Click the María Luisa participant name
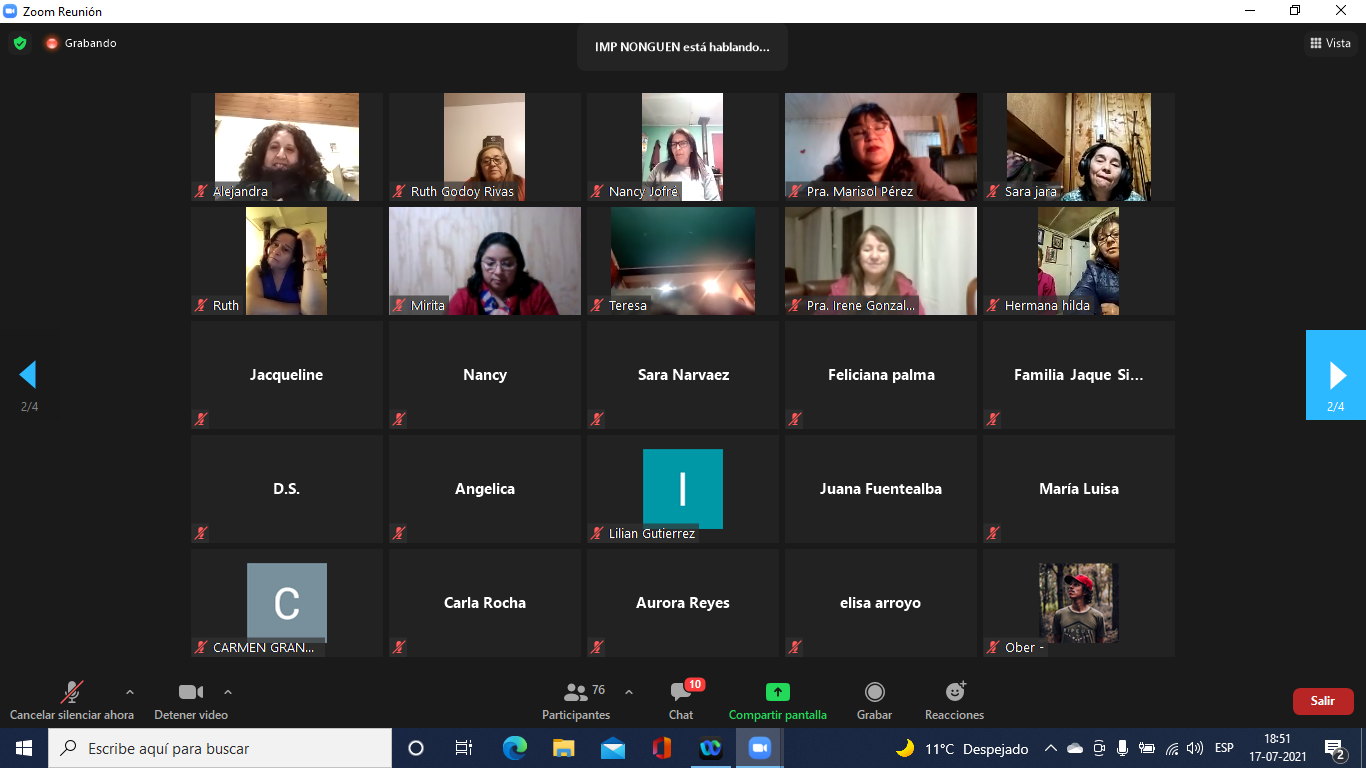The height and width of the screenshot is (768, 1366). tap(1079, 489)
